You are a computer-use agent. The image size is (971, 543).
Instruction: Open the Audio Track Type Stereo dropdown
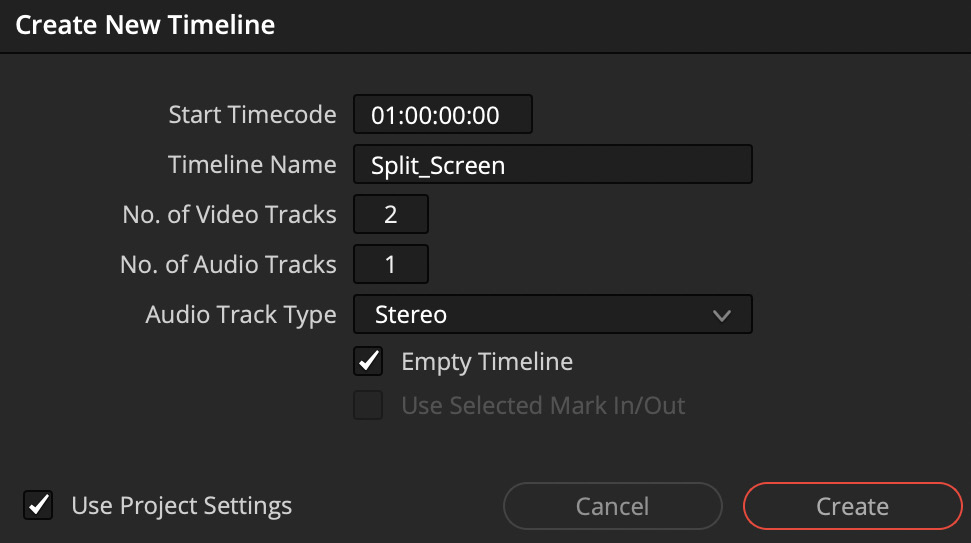tap(552, 315)
